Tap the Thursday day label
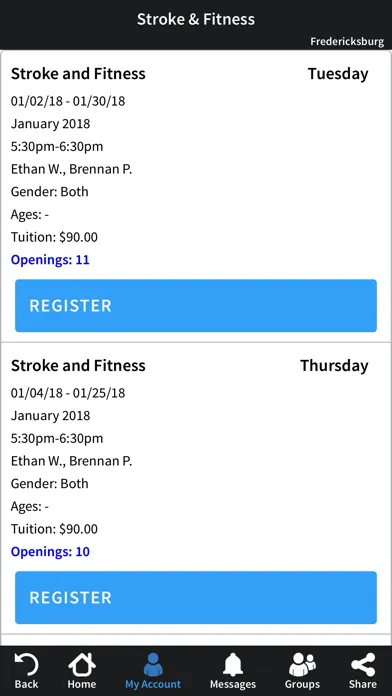The width and height of the screenshot is (392, 696). 334,366
